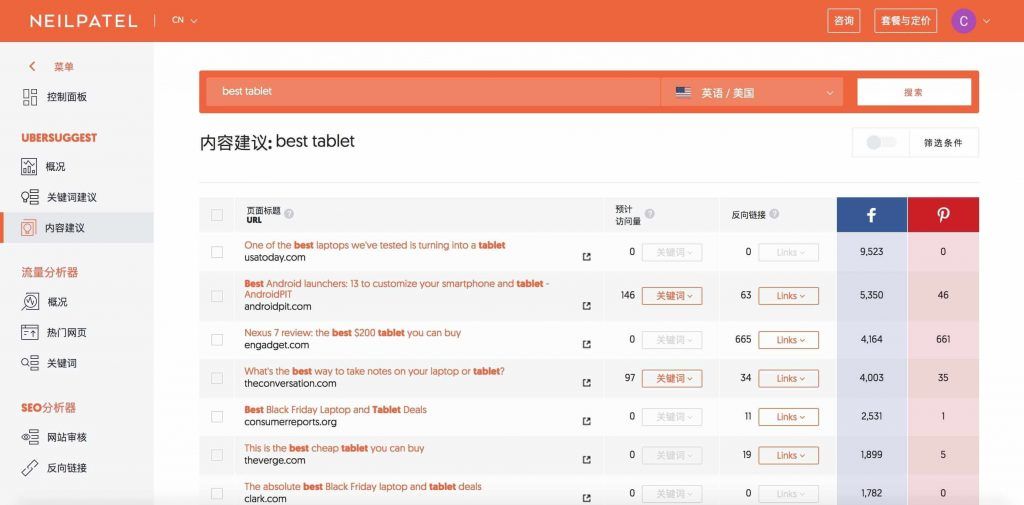
Task: Expand the account menu chevron
Action: (x=986, y=21)
